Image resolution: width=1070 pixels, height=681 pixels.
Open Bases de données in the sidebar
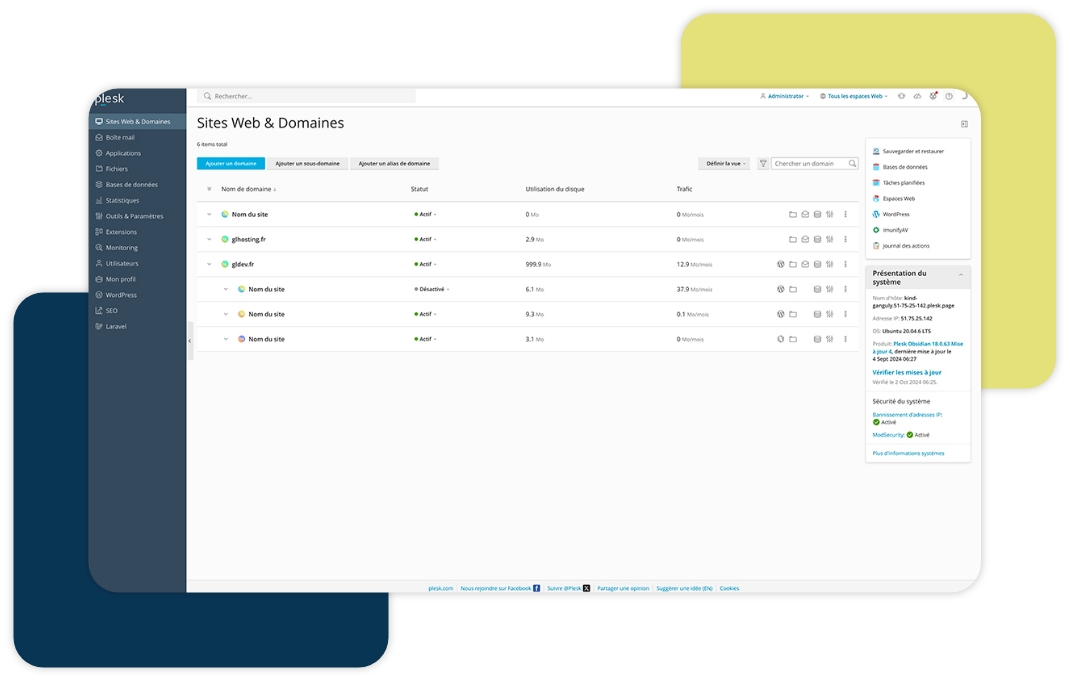click(x=131, y=185)
